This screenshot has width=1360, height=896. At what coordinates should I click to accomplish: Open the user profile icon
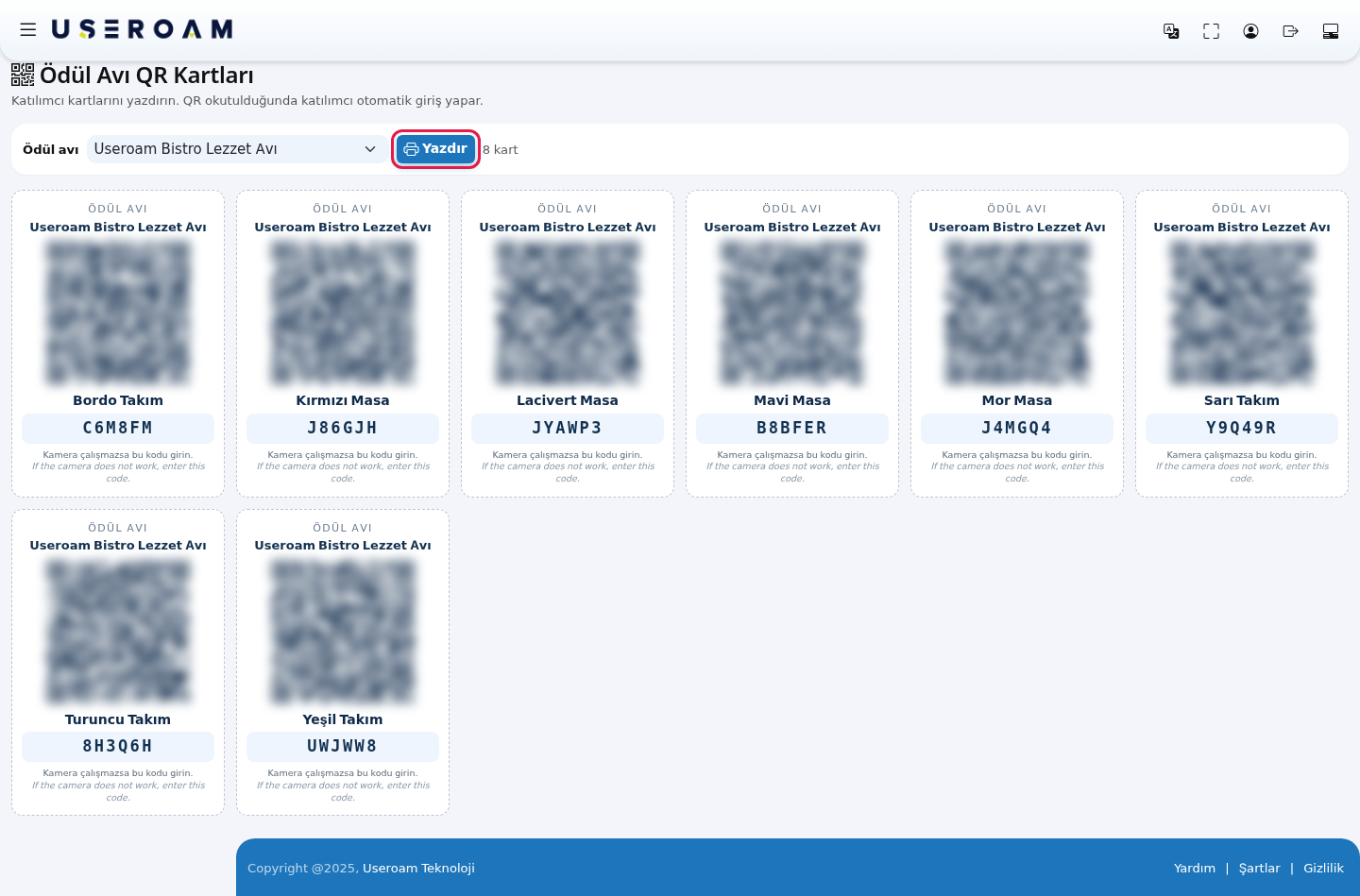point(1250,31)
